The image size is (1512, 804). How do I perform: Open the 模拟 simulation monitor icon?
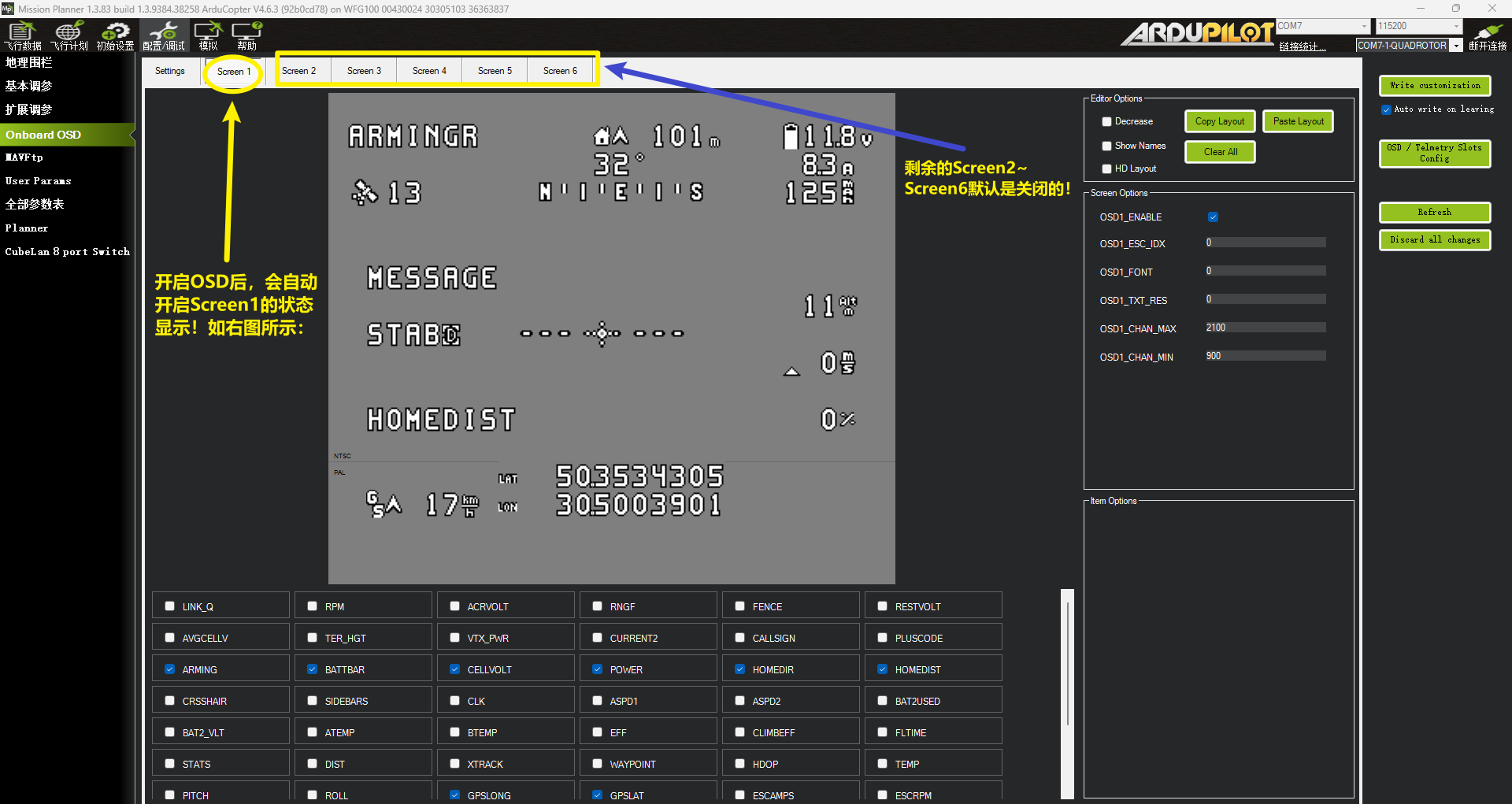208,35
